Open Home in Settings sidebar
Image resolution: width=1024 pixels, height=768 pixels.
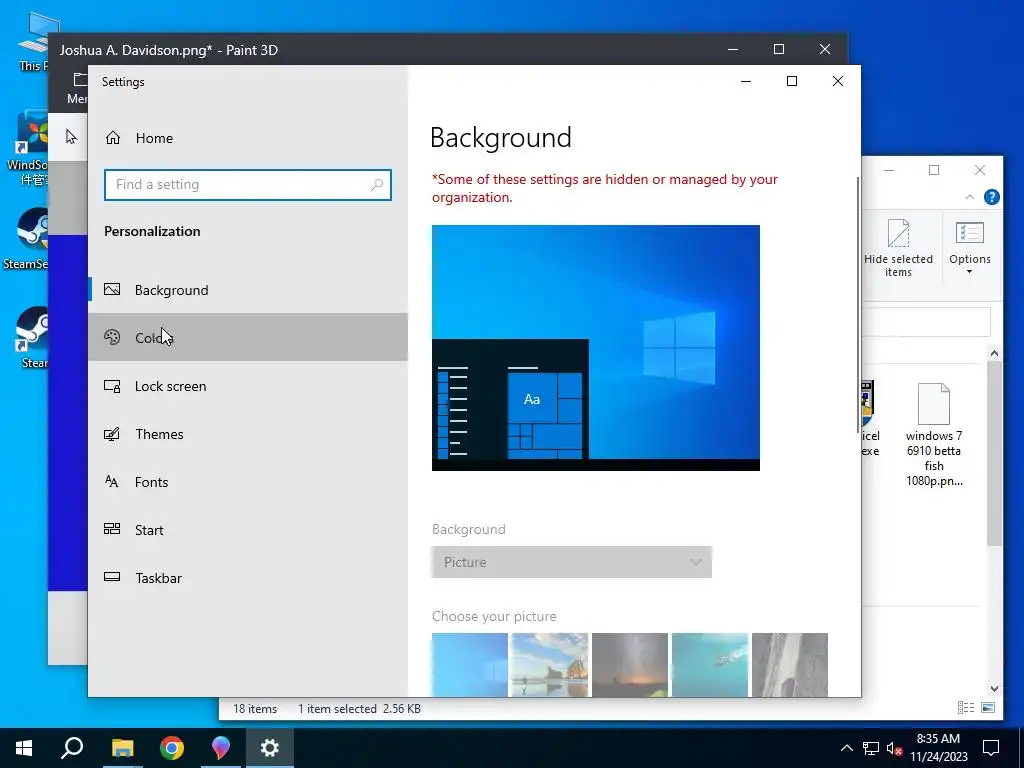[138, 138]
